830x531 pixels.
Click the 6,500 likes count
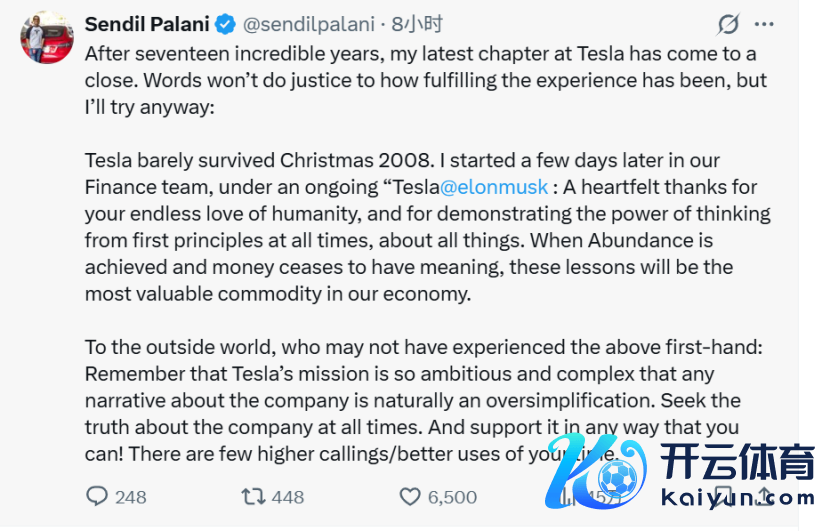tap(452, 497)
